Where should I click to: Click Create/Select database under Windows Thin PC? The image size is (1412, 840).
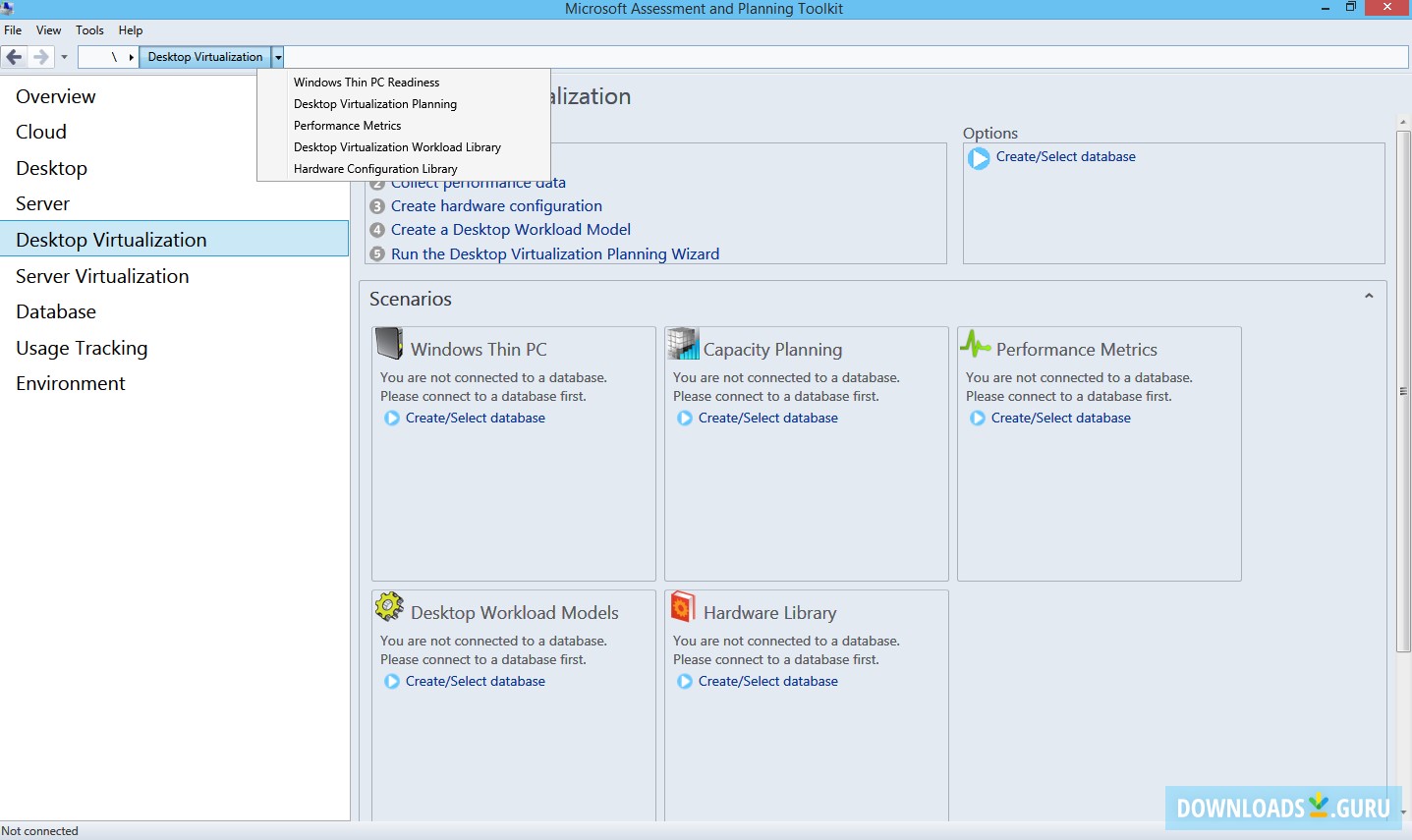pyautogui.click(x=476, y=418)
